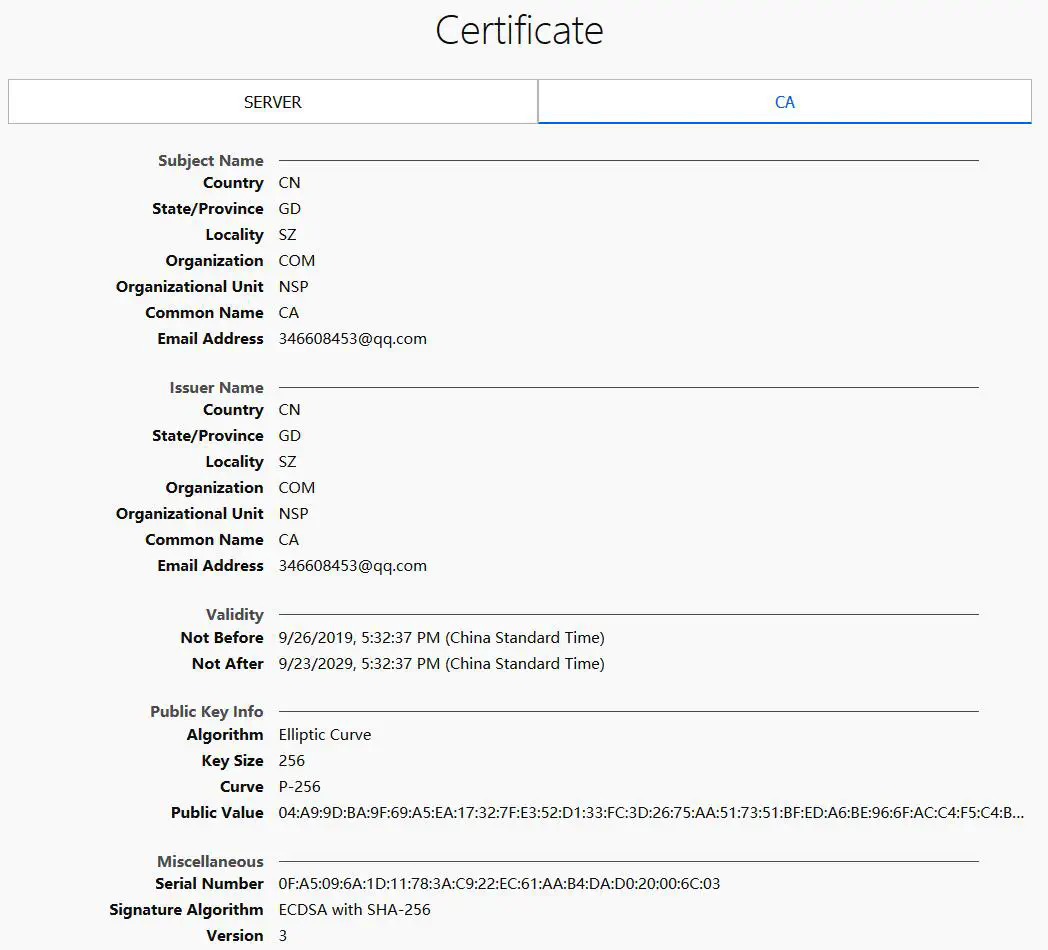Select the Subject Country value CN
This screenshot has height=950, width=1048.
pyautogui.click(x=289, y=182)
